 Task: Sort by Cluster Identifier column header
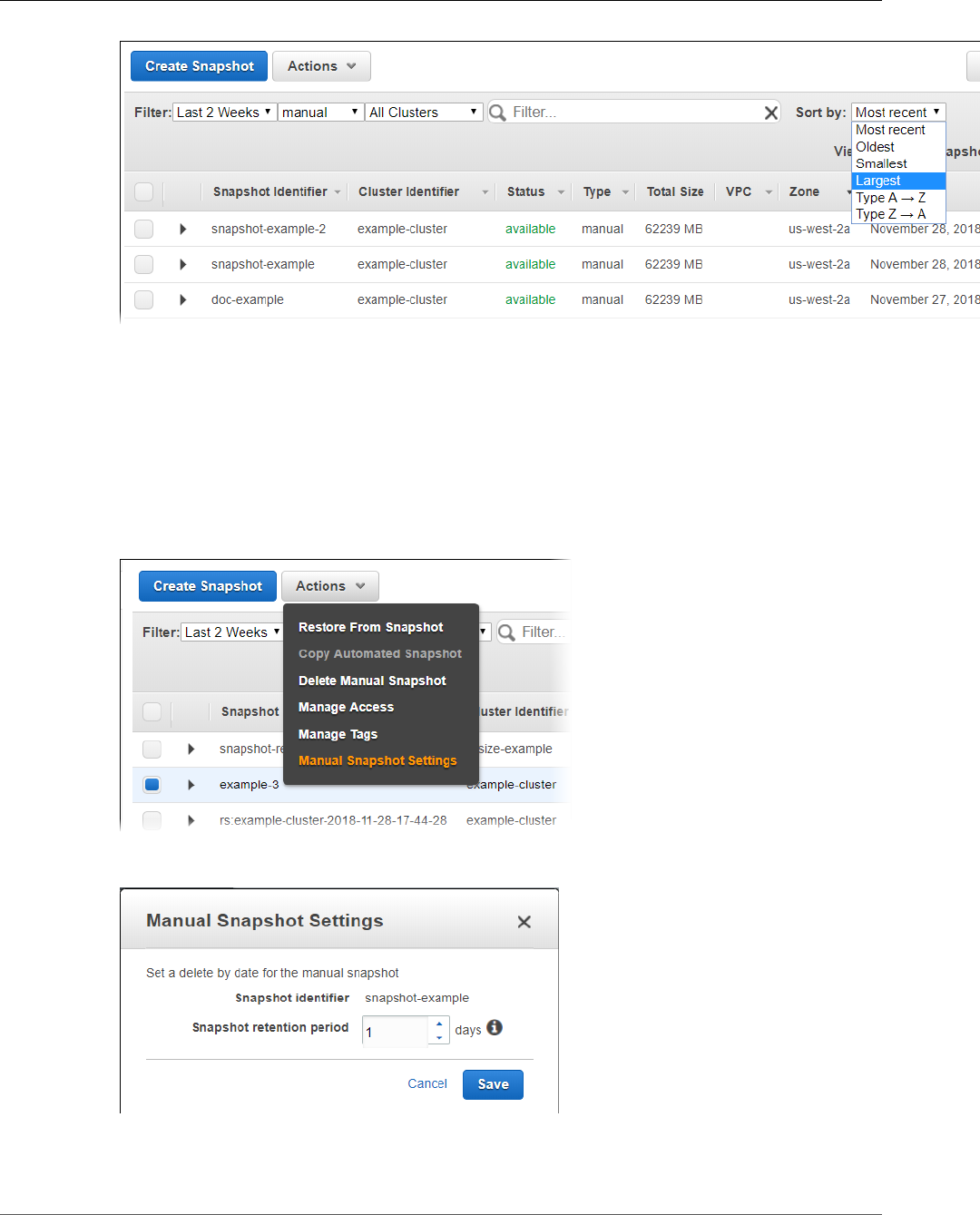coord(423,191)
